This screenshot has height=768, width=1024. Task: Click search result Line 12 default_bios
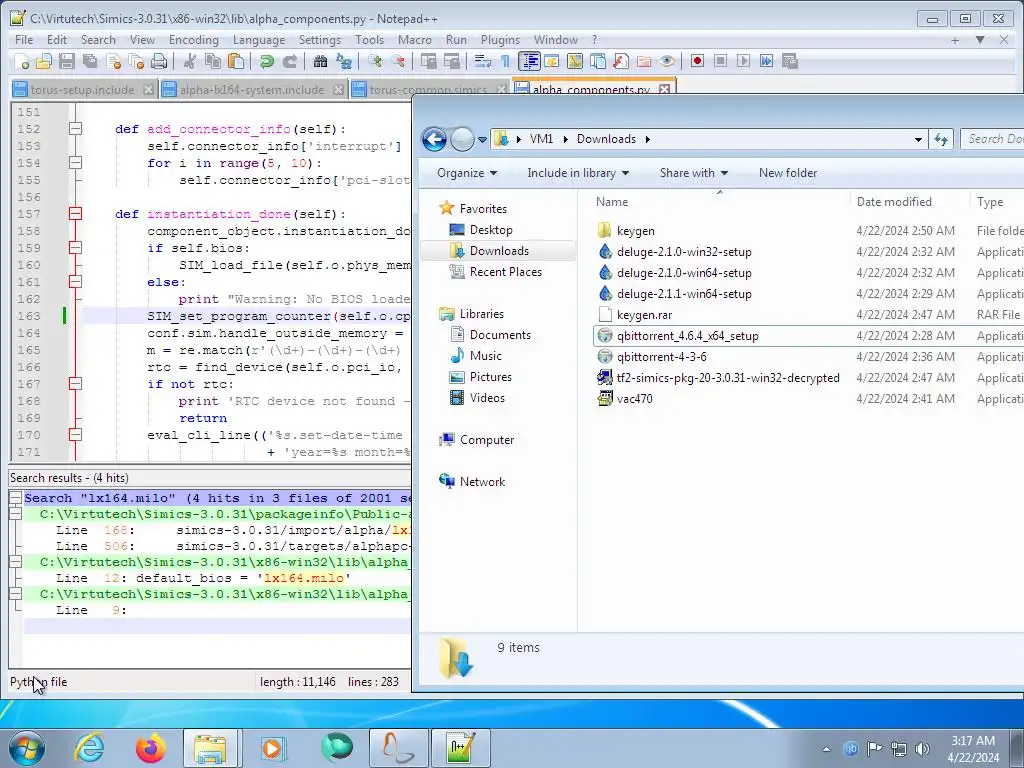(x=203, y=578)
